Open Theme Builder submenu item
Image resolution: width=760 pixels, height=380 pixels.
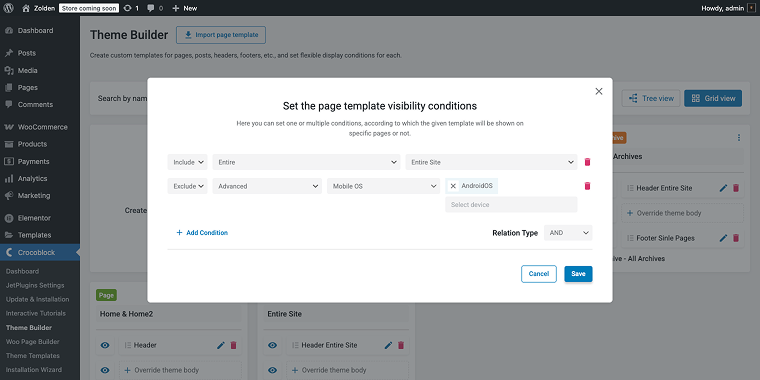pyautogui.click(x=29, y=328)
